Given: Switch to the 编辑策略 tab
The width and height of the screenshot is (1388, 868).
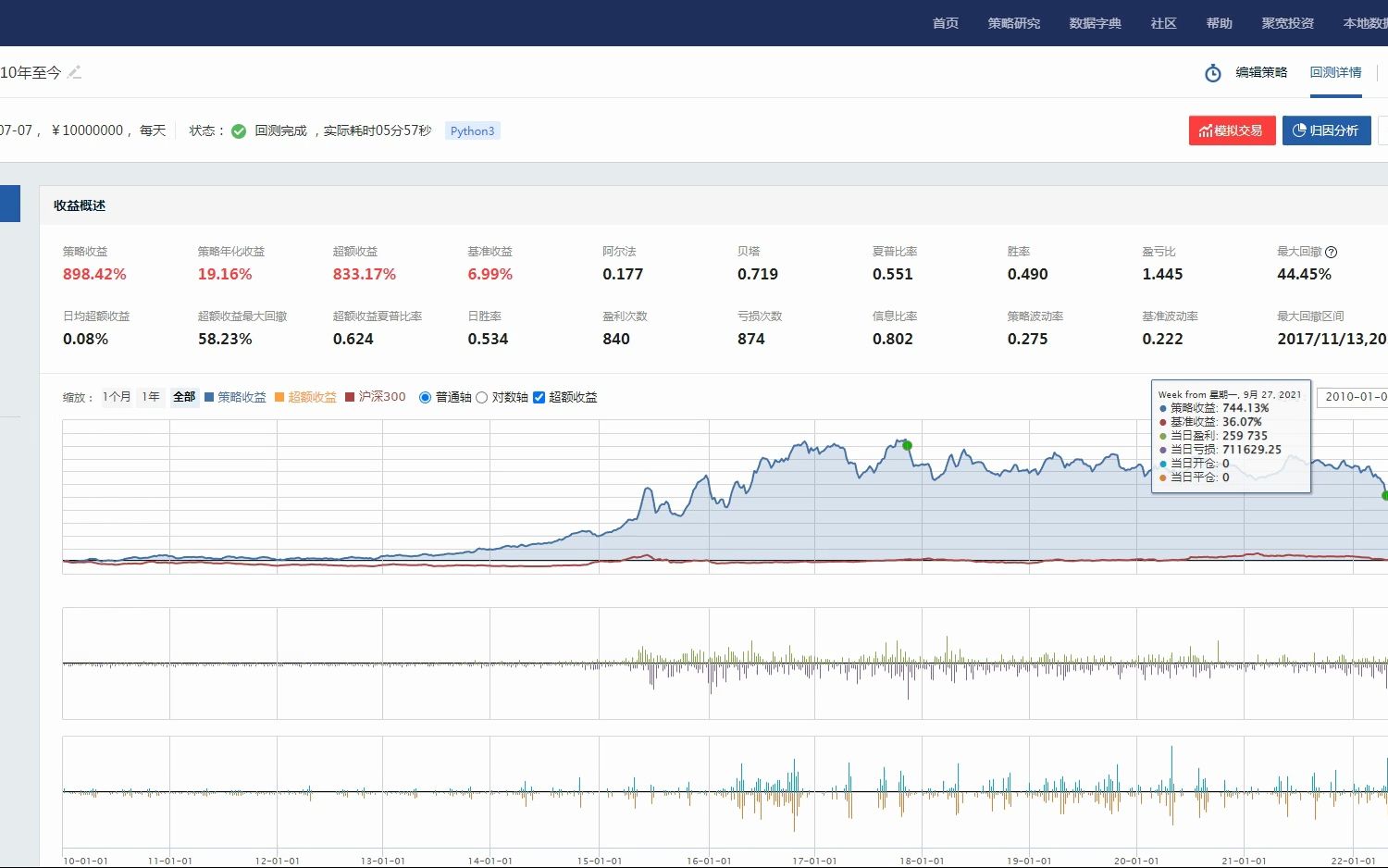Looking at the screenshot, I should tap(1261, 72).
